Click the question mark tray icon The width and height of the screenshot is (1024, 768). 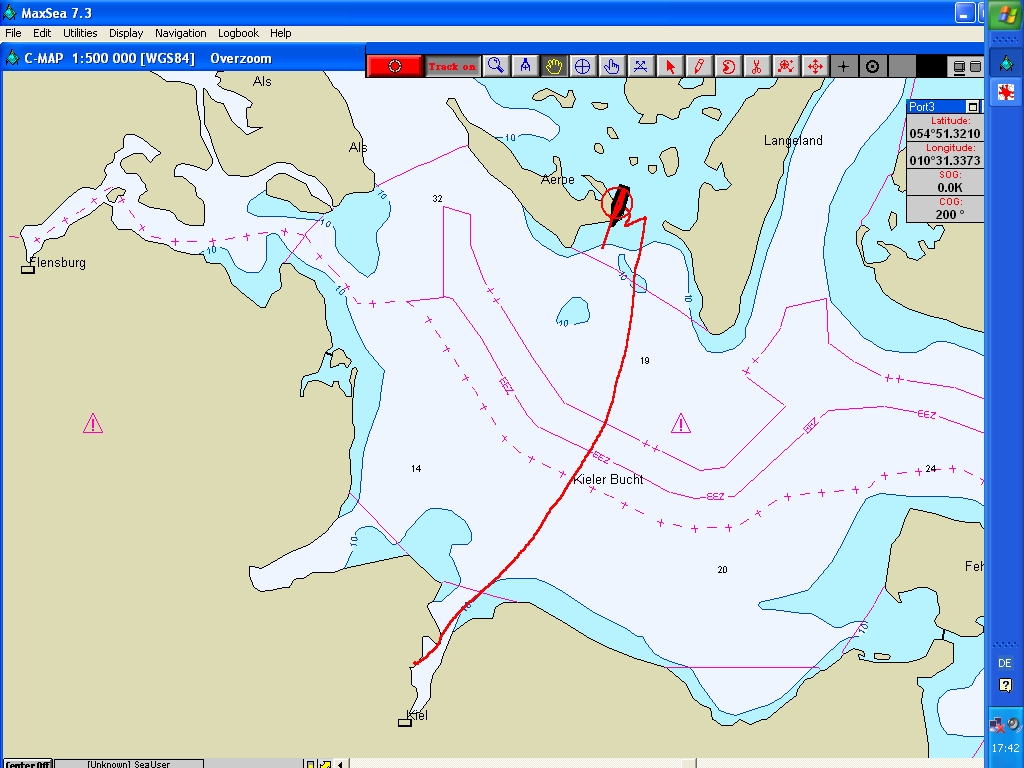point(1005,685)
